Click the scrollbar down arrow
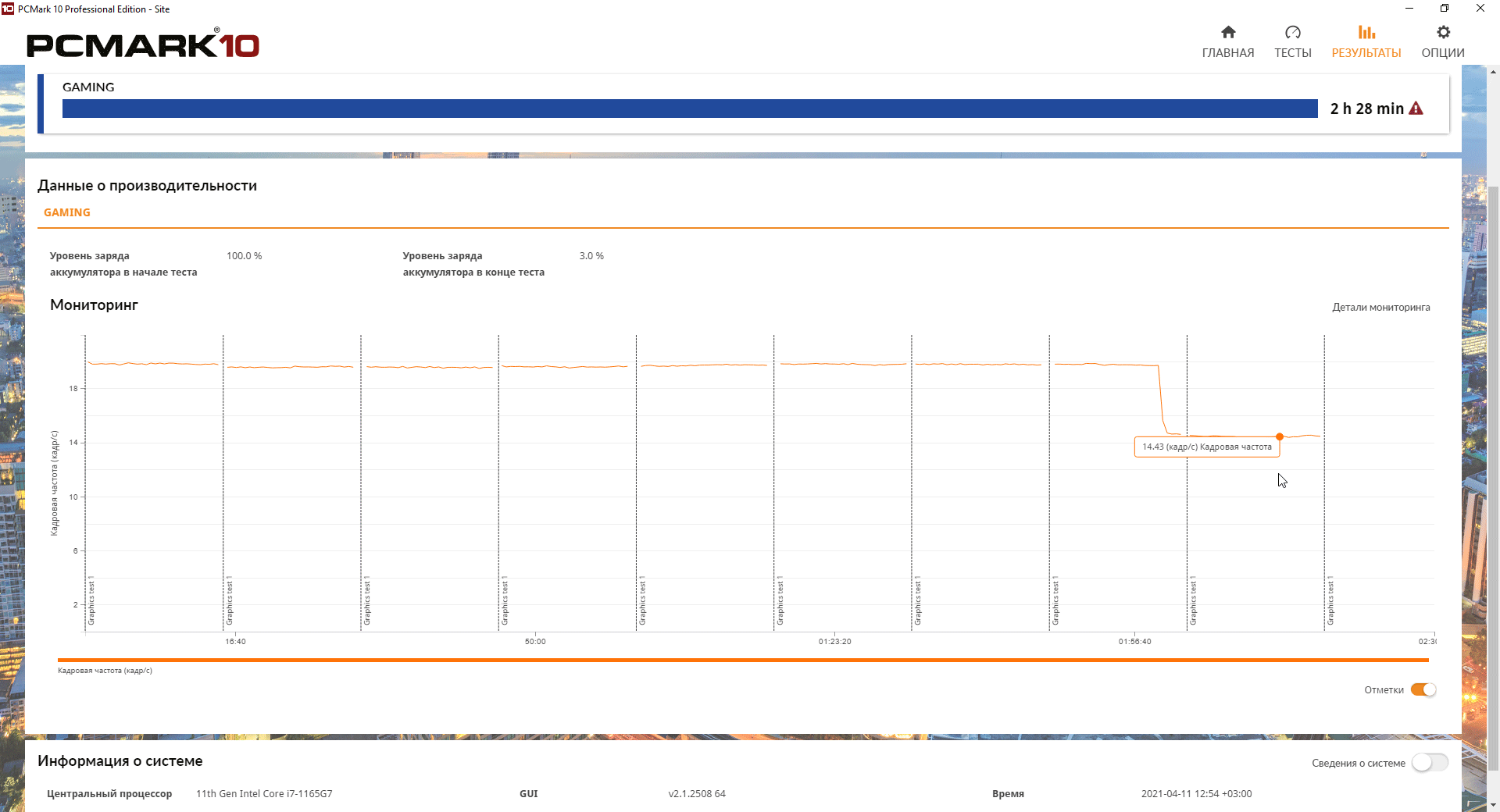The image size is (1500, 812). coord(1494,805)
